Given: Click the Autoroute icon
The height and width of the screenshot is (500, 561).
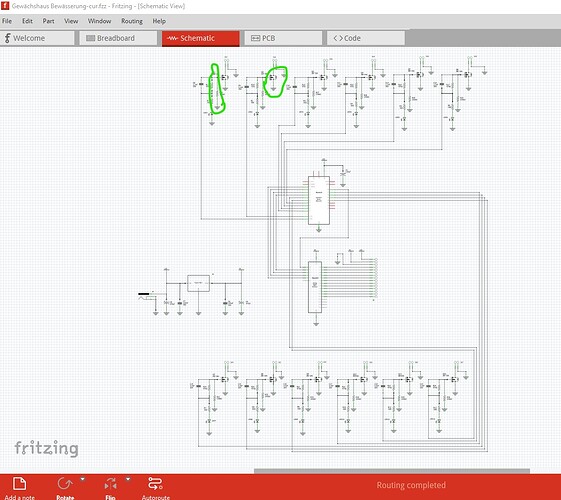Looking at the screenshot, I should click(x=155, y=484).
